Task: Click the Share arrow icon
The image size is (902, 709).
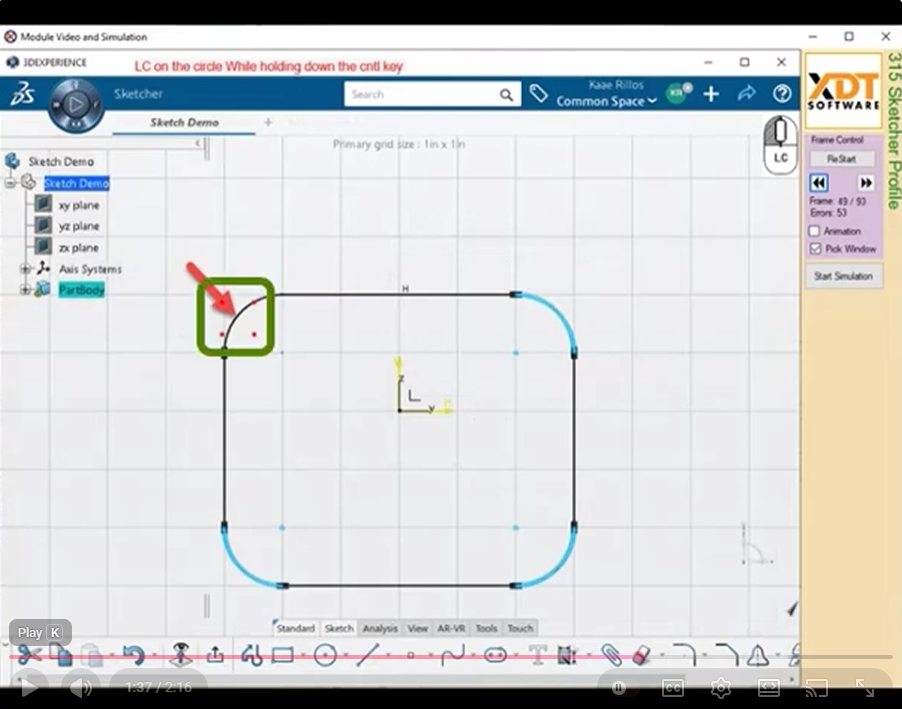Action: pyautogui.click(x=746, y=93)
